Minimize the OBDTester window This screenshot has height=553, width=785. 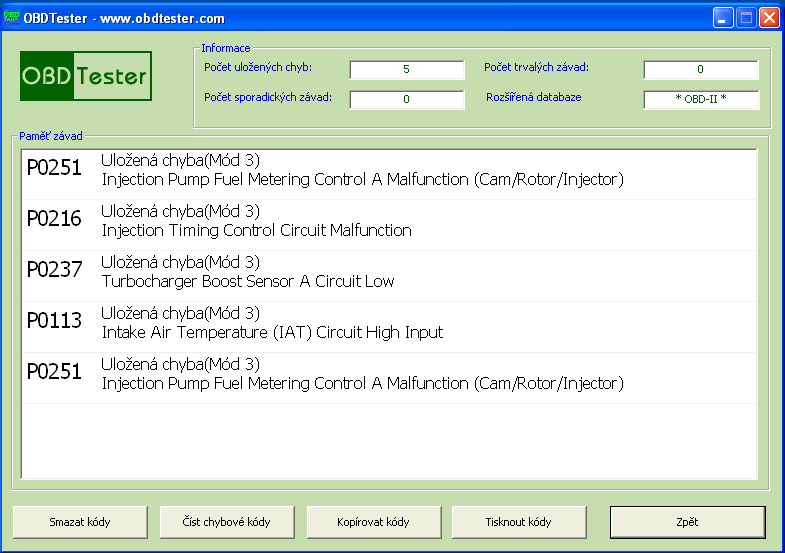tap(723, 17)
